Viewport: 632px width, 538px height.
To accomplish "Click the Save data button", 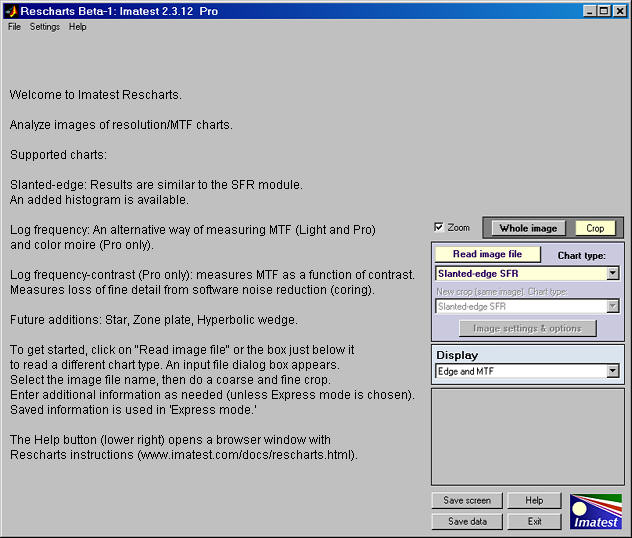I will (467, 521).
